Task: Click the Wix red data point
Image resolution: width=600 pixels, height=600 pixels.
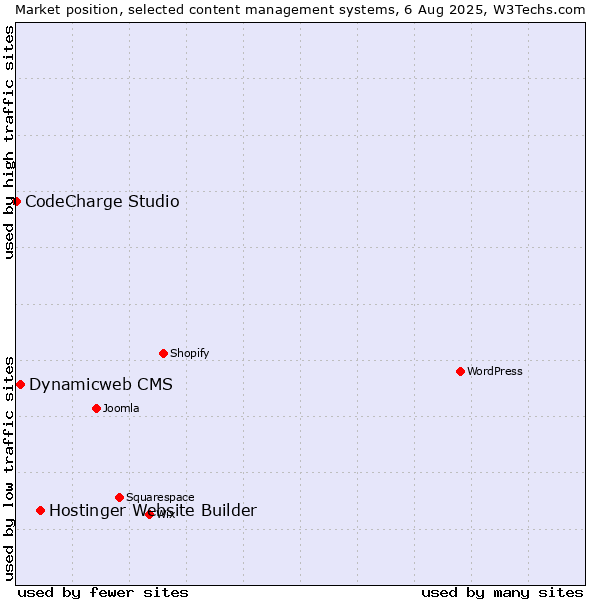Action: point(149,515)
